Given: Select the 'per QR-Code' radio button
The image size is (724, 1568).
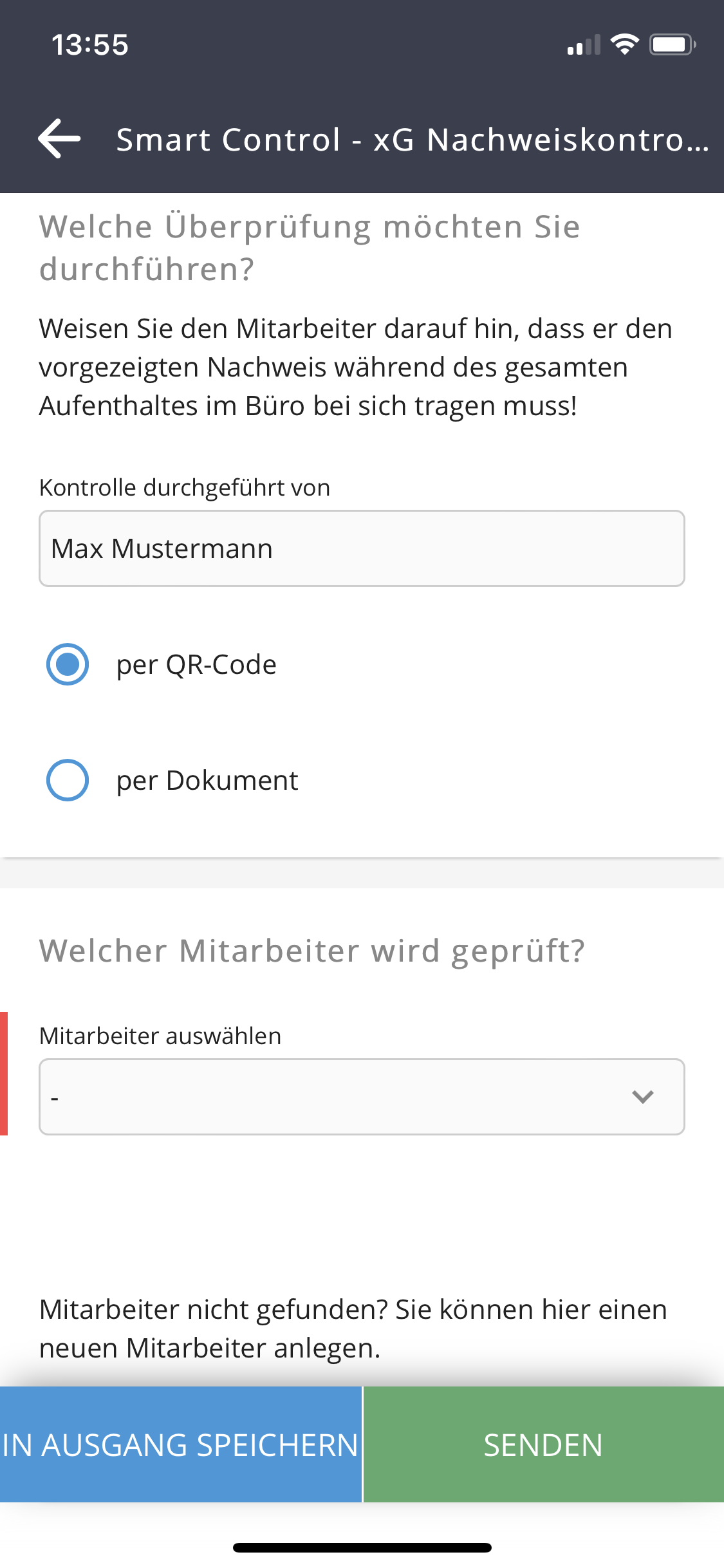Looking at the screenshot, I should click(x=68, y=664).
